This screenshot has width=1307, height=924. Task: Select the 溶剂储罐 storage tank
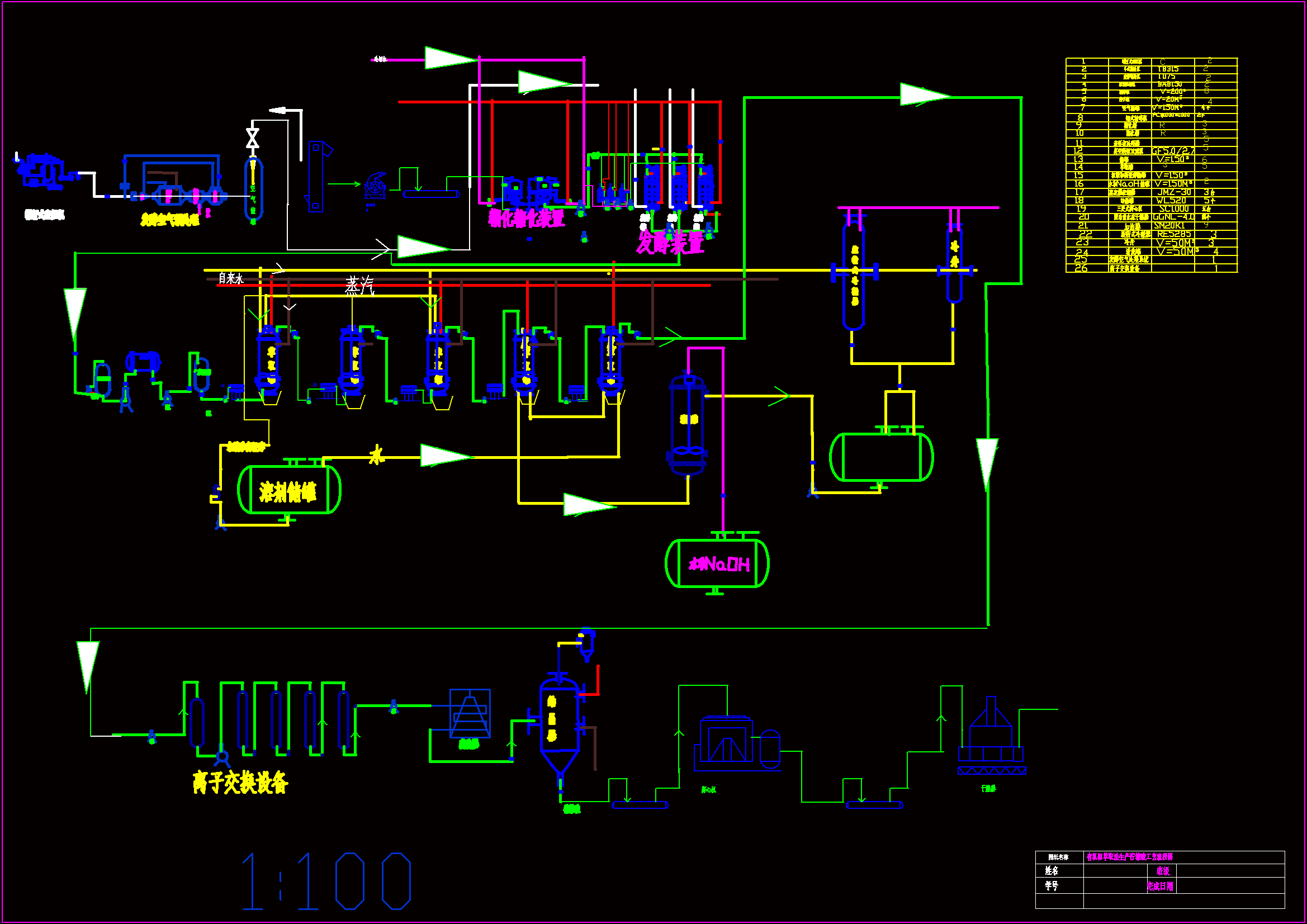pos(288,490)
